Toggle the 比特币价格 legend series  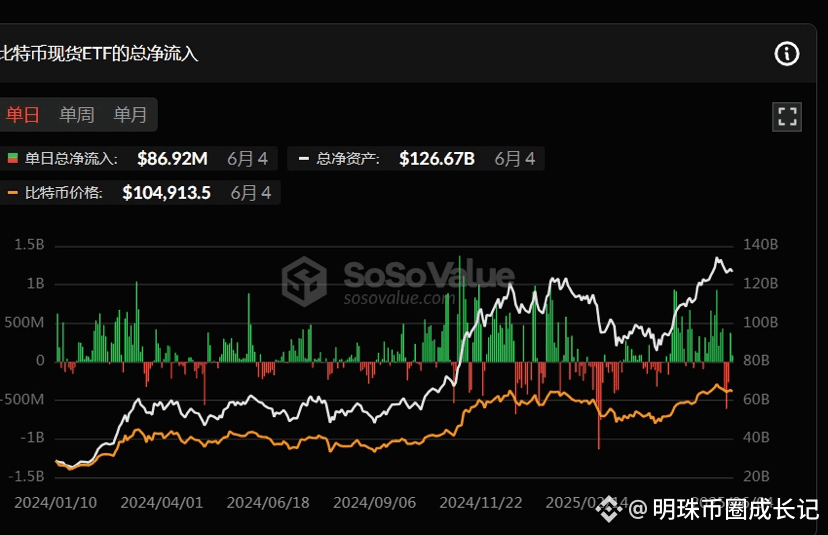click(x=139, y=193)
